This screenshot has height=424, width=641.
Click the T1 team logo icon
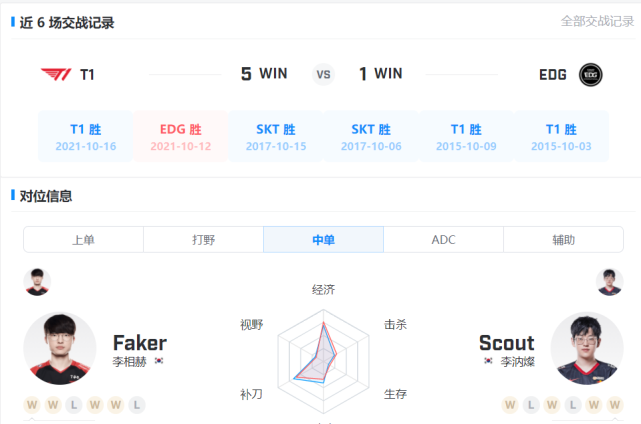[x=54, y=74]
